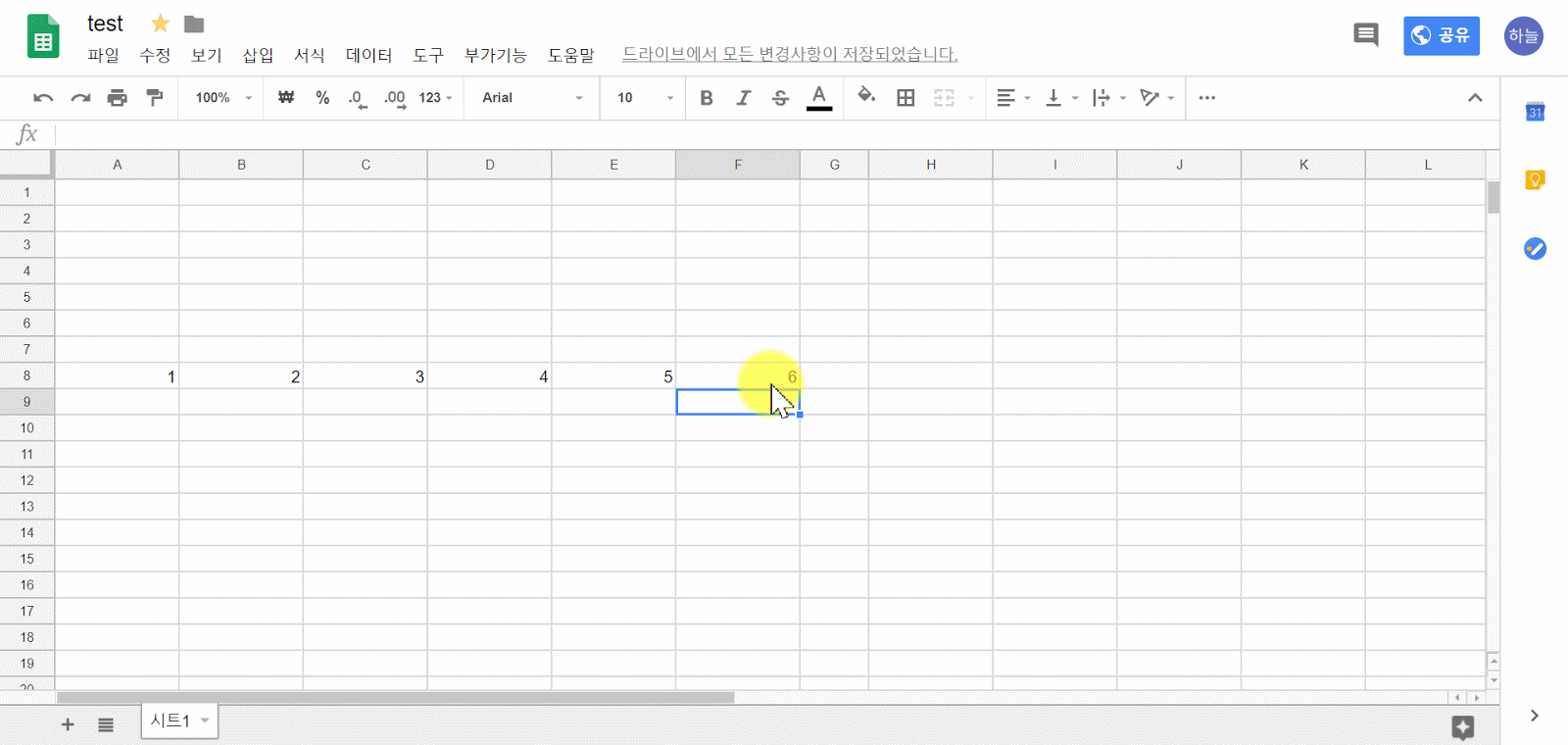The image size is (1568, 745).
Task: Click the formula bar input
Action: pos(776,134)
